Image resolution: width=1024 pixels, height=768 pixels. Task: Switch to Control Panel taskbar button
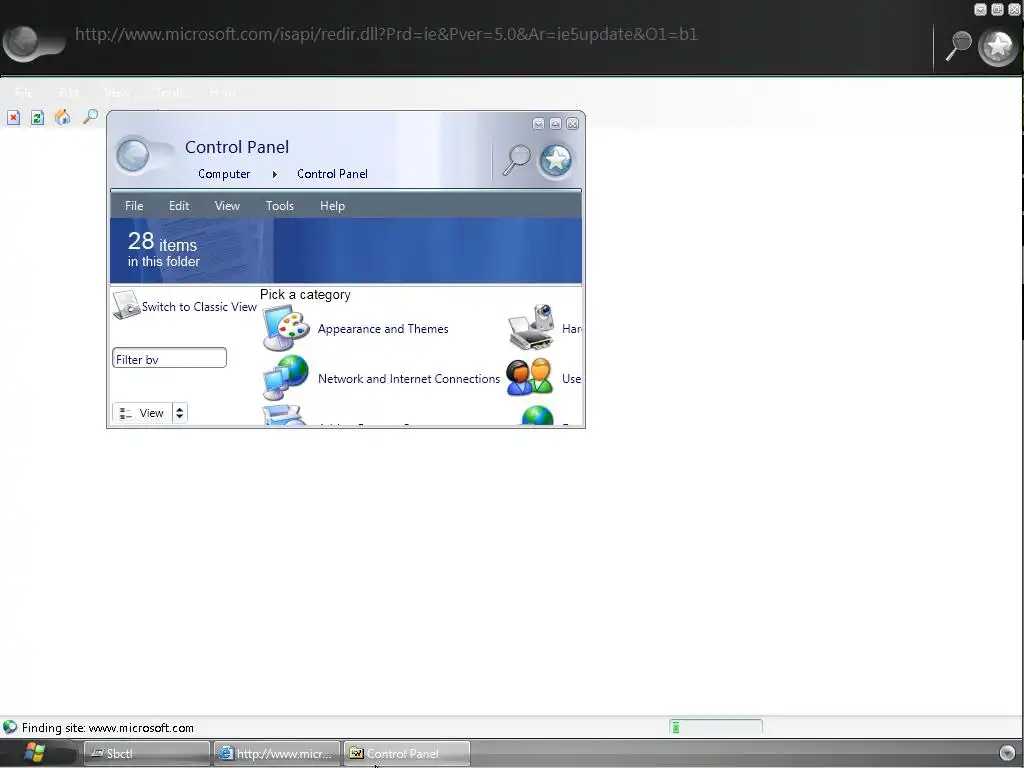coord(407,754)
